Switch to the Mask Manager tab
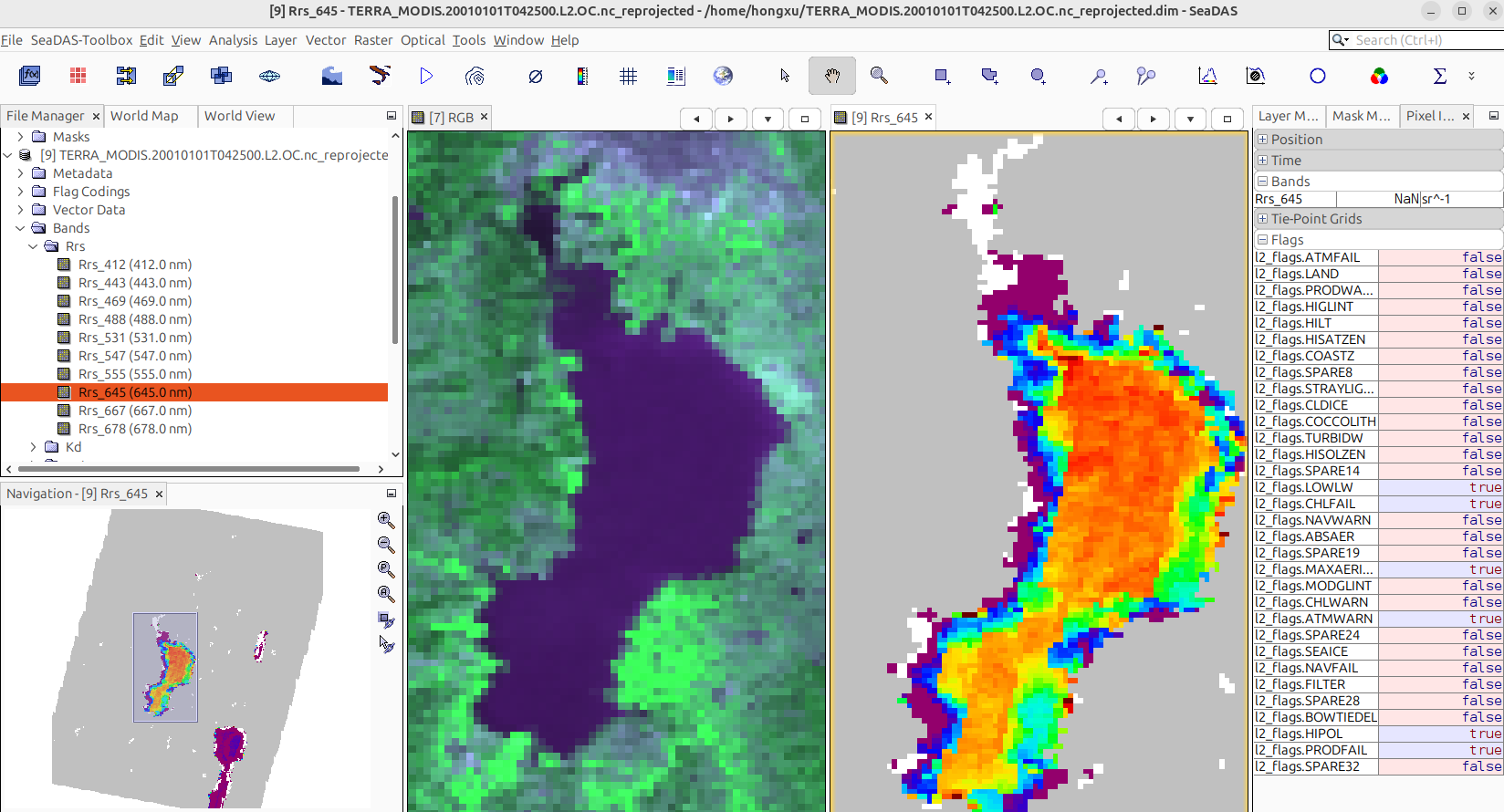The image size is (1504, 812). [x=1362, y=116]
